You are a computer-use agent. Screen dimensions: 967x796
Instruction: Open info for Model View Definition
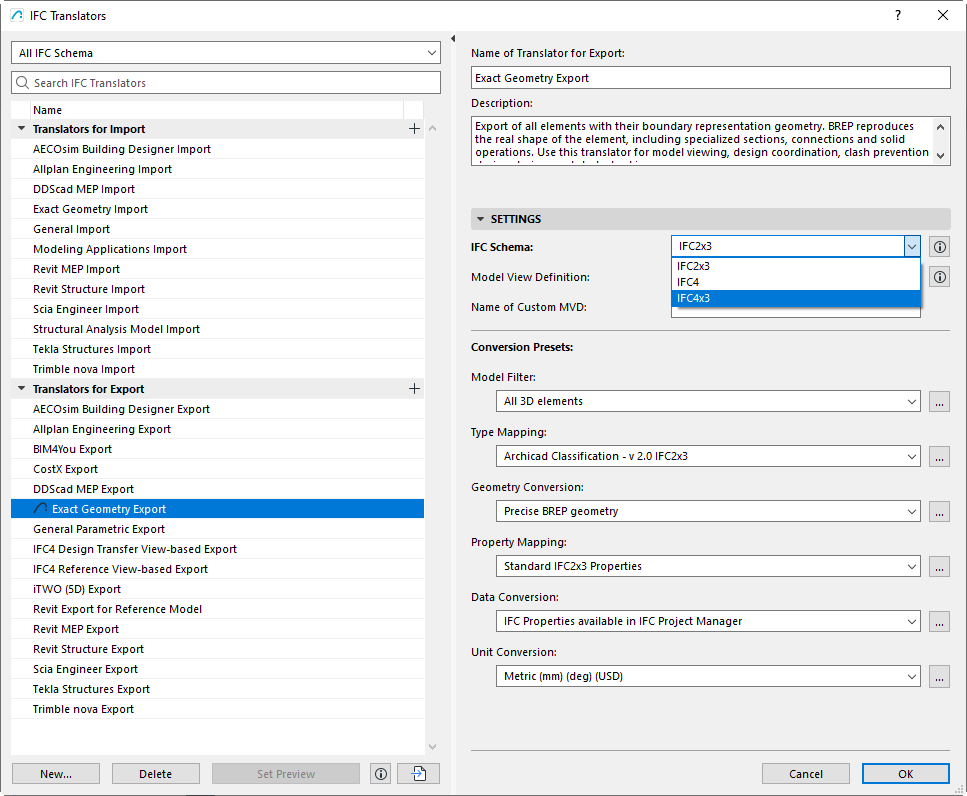(939, 277)
